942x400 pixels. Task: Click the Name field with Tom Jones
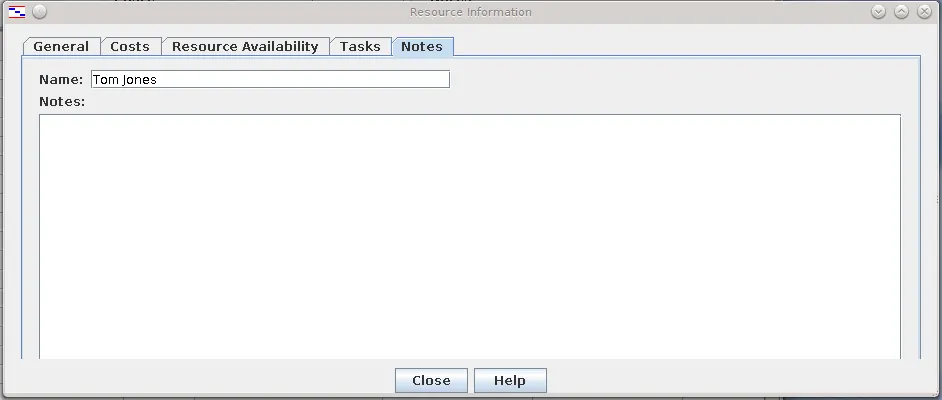[270, 79]
